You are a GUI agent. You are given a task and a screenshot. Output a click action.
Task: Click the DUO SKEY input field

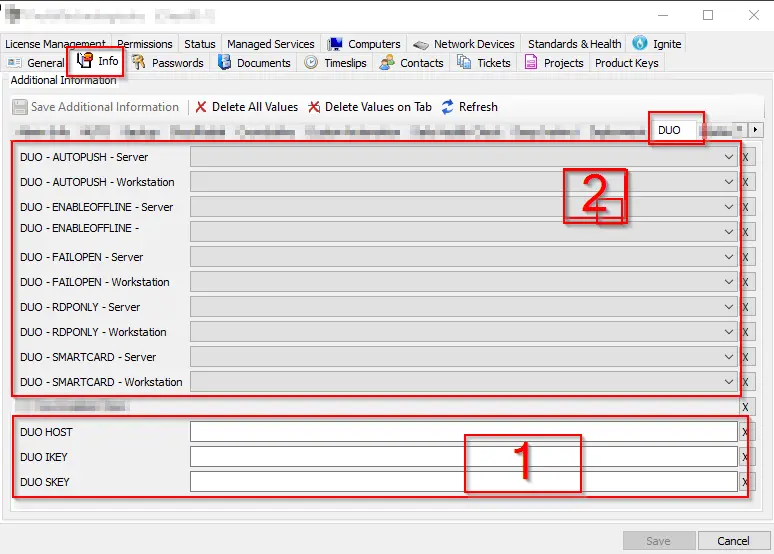pos(464,481)
